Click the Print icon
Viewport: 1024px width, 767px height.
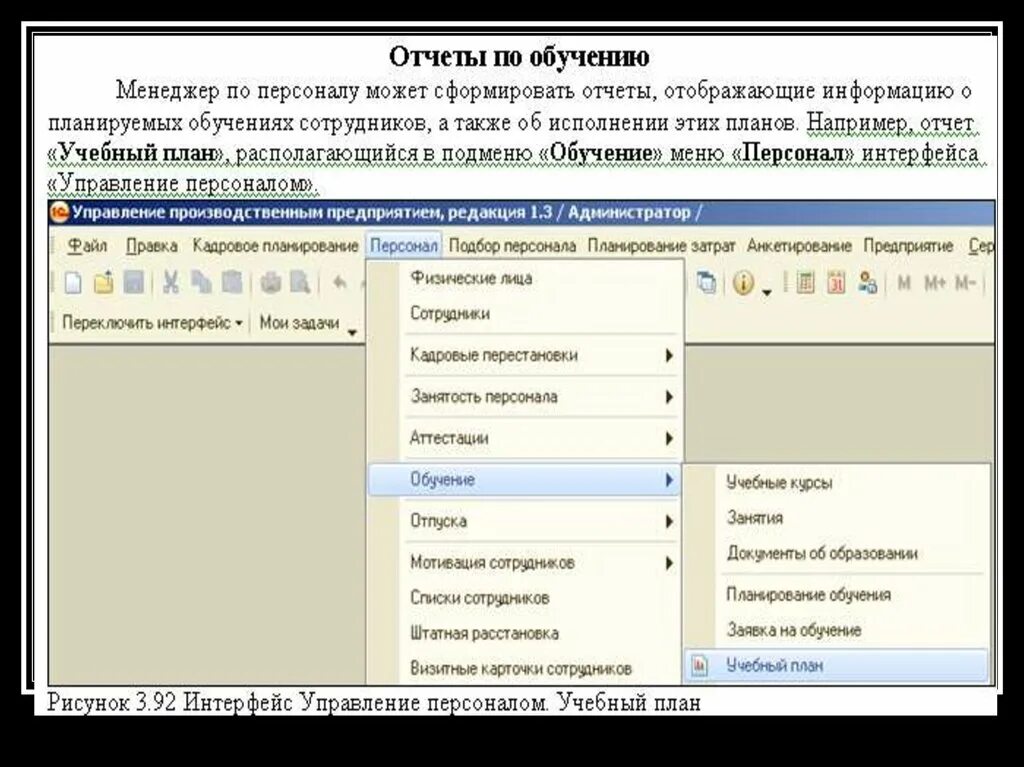(270, 283)
